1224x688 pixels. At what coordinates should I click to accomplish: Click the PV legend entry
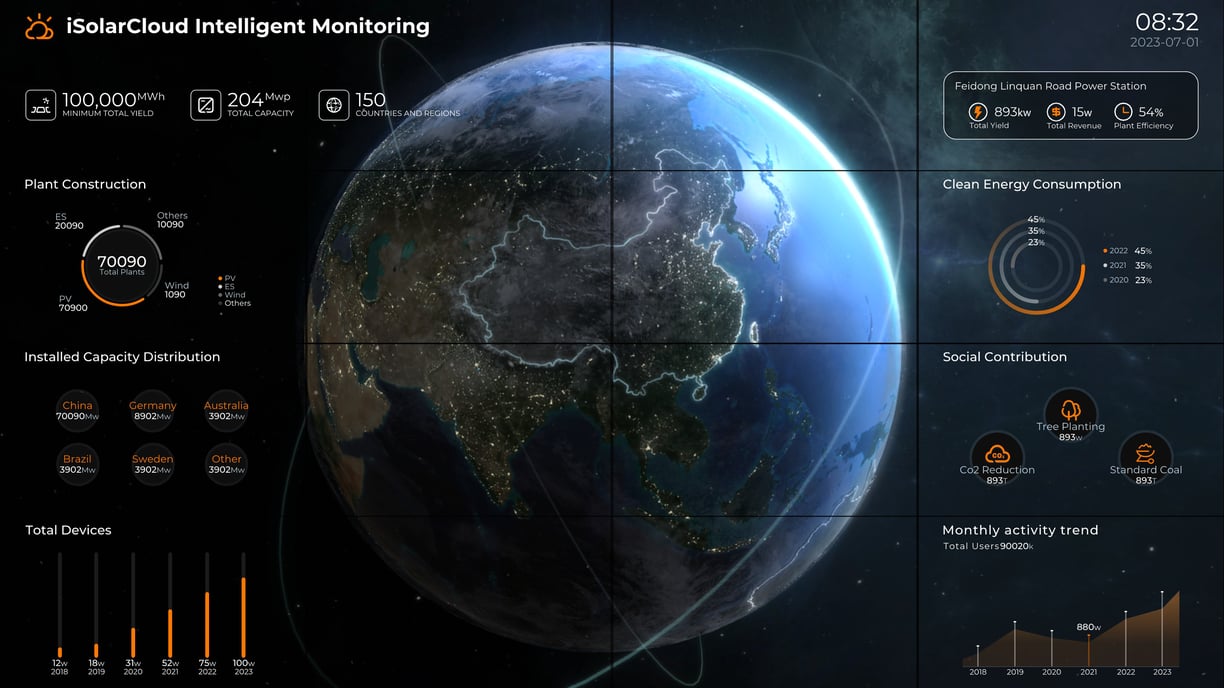point(228,278)
